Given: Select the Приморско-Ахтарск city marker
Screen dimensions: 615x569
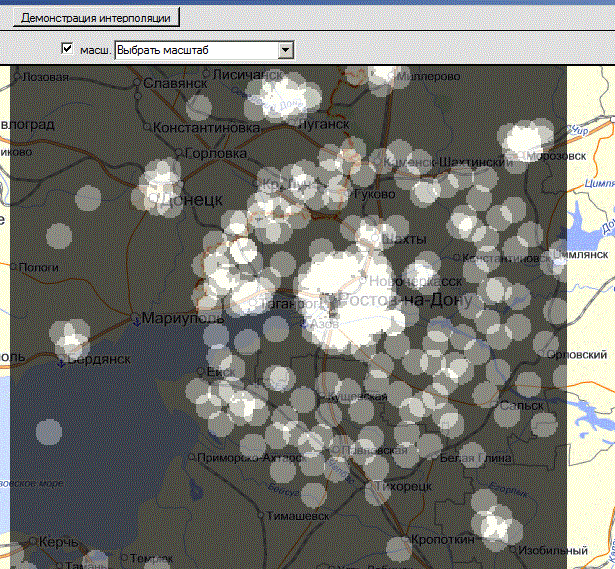Looking at the screenshot, I should pyautogui.click(x=191, y=457).
